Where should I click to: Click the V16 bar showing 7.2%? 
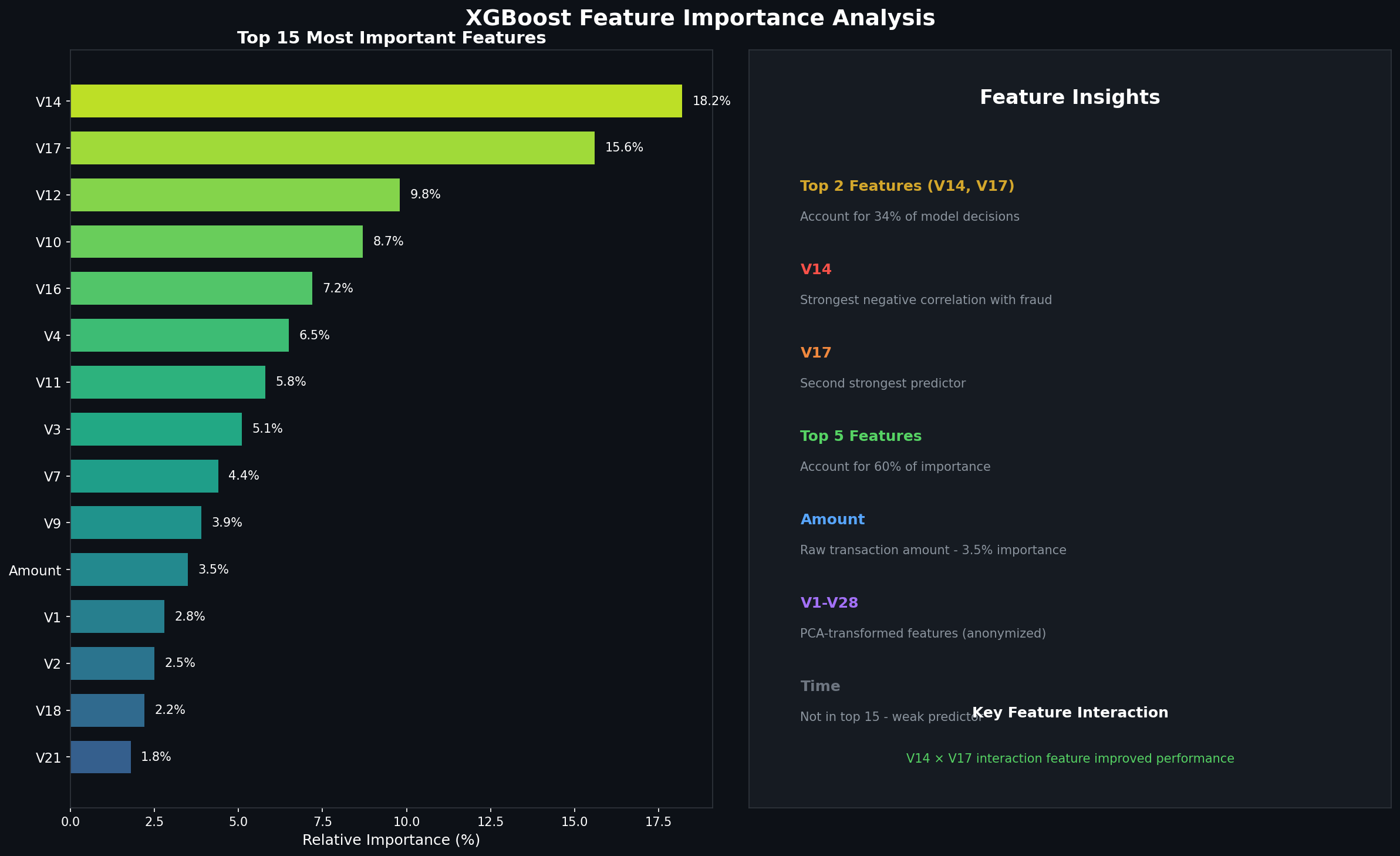pos(192,288)
